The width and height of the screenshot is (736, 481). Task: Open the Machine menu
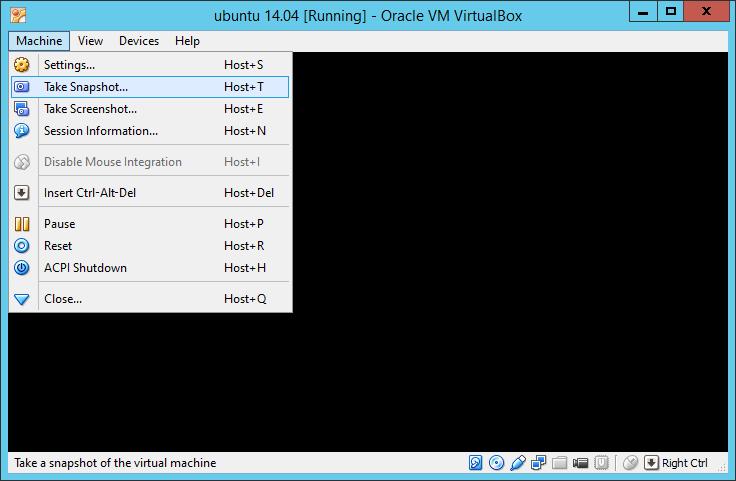coord(39,41)
